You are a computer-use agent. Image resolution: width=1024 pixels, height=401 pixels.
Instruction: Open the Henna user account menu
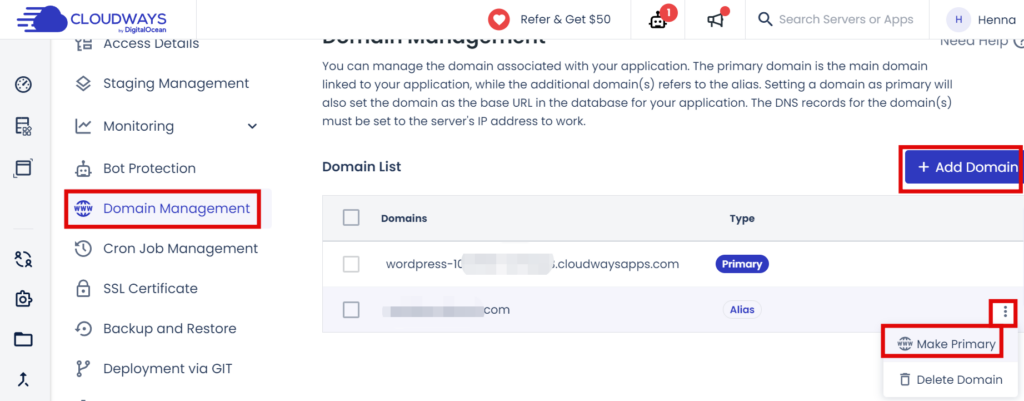tap(981, 20)
